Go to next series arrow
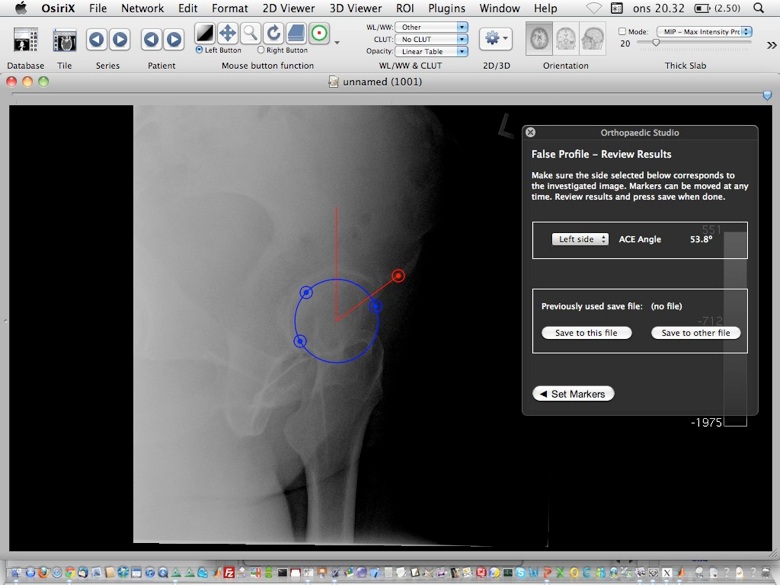 click(x=119, y=39)
